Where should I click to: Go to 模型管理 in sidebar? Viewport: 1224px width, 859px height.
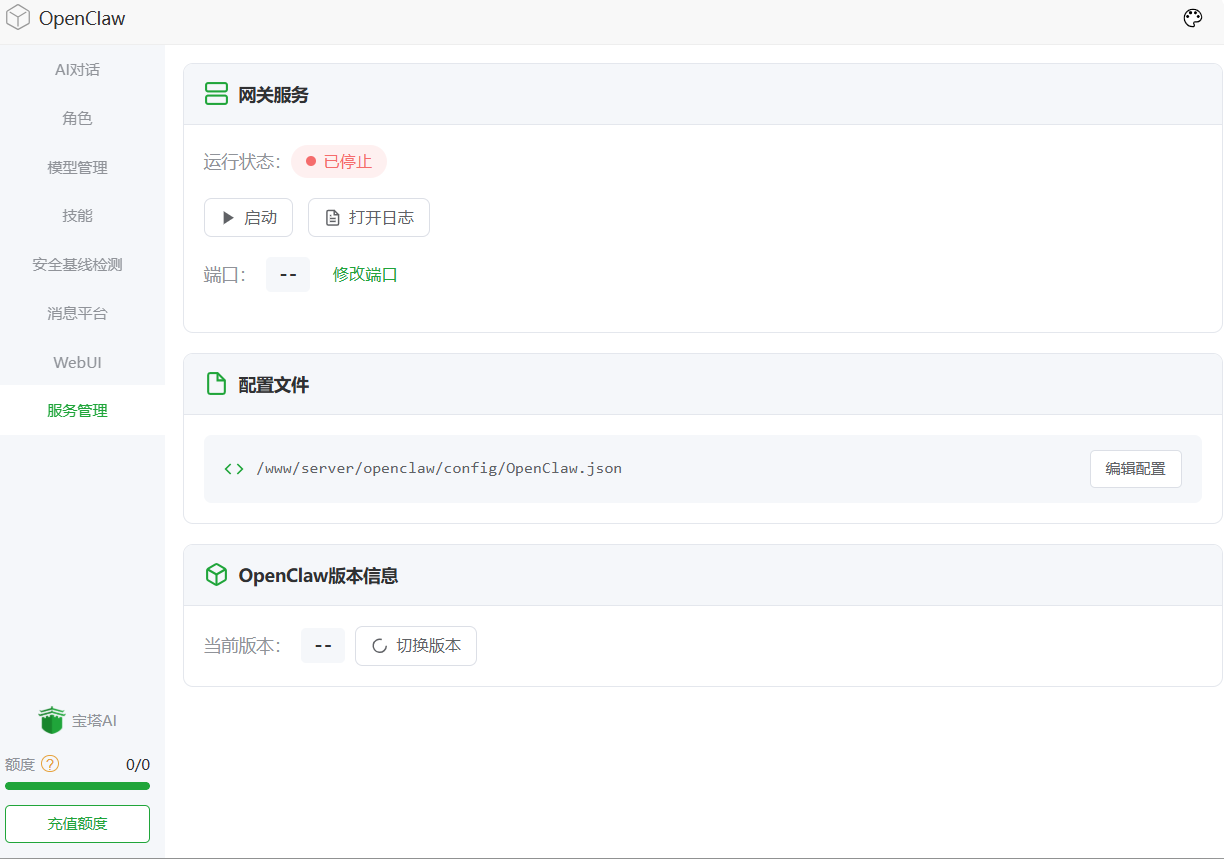point(77,167)
